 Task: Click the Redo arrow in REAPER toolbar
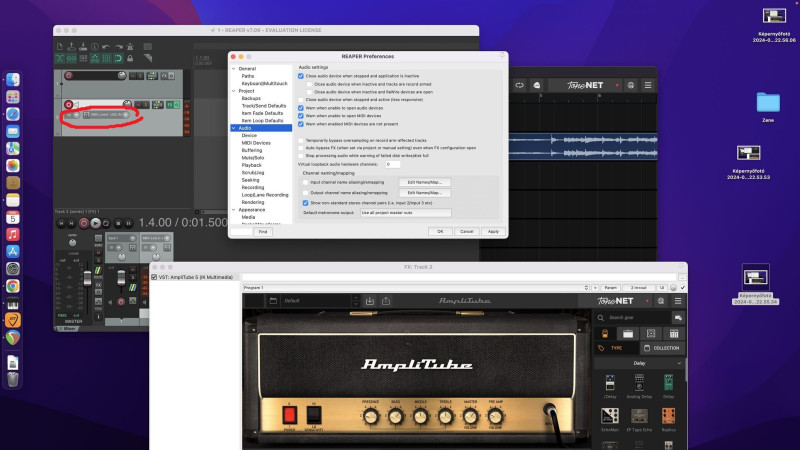tap(118, 46)
